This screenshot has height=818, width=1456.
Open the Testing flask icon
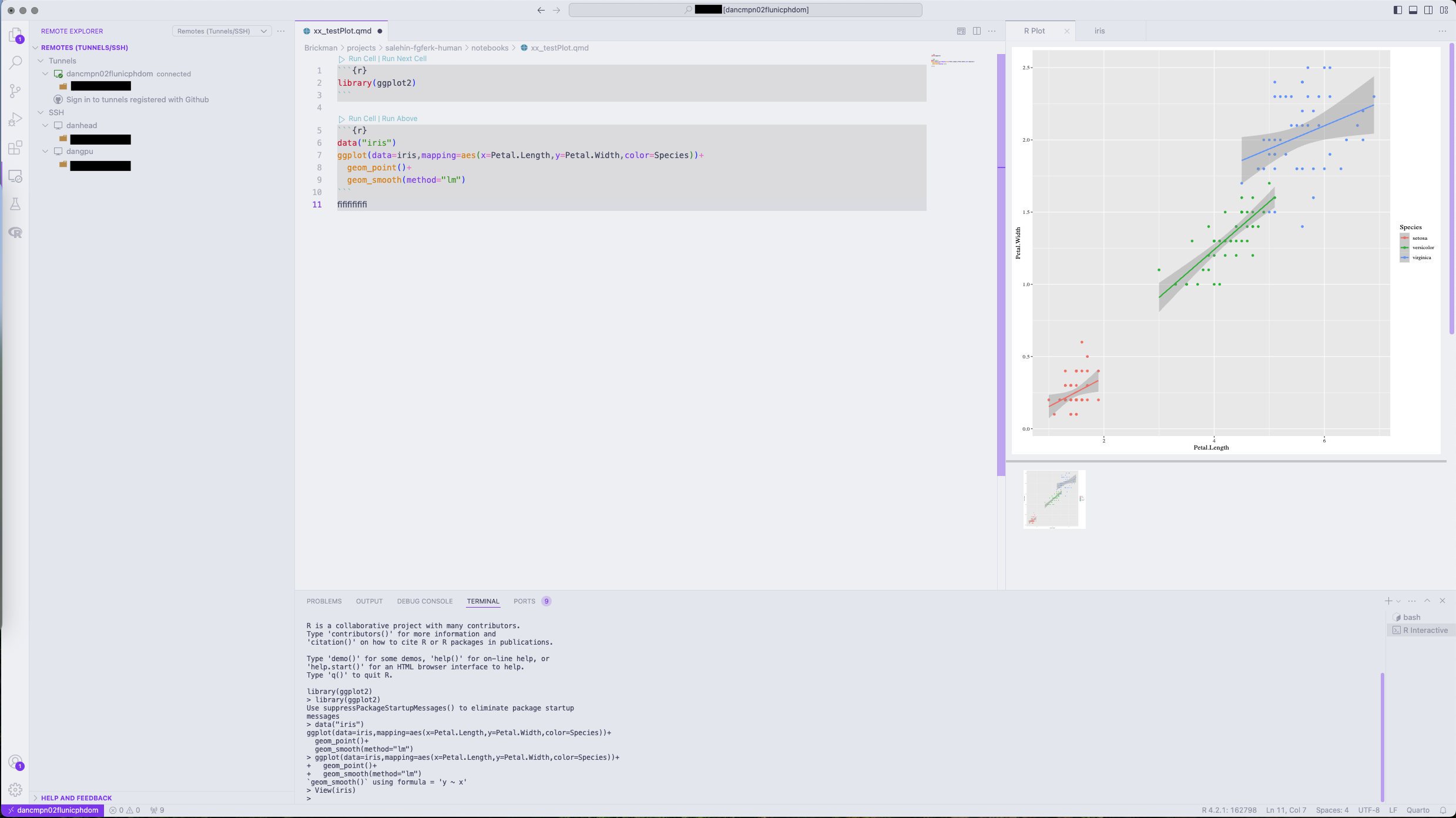(15, 204)
